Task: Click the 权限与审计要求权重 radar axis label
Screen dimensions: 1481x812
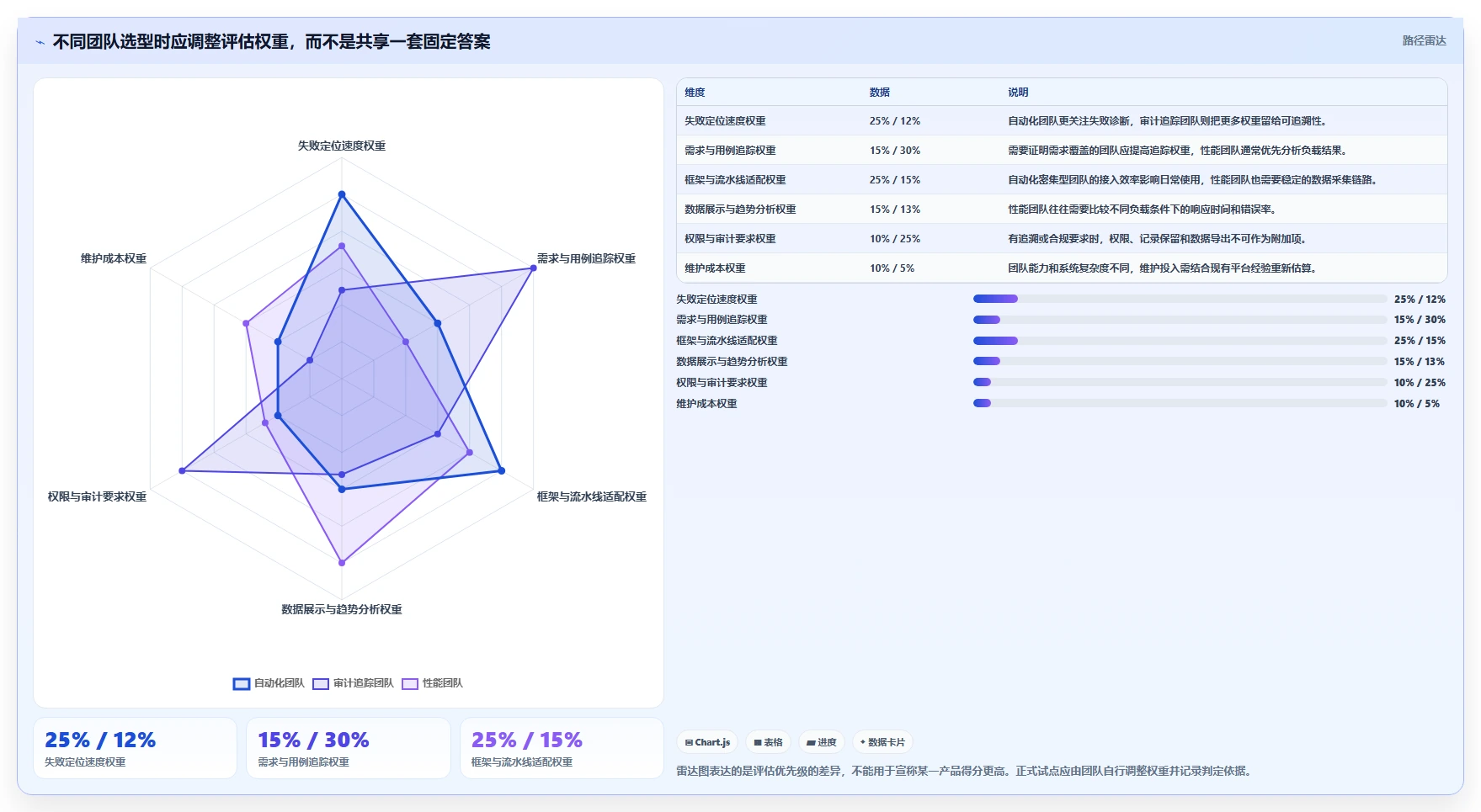Action: tap(98, 496)
